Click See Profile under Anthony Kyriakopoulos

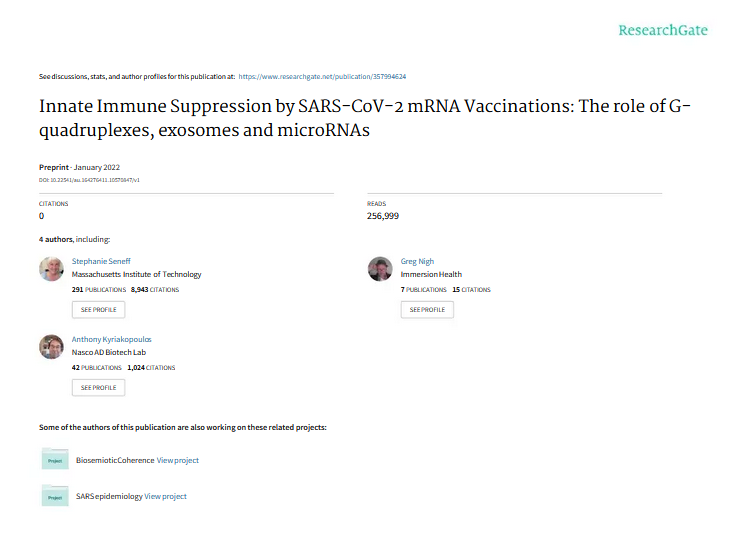[98, 388]
